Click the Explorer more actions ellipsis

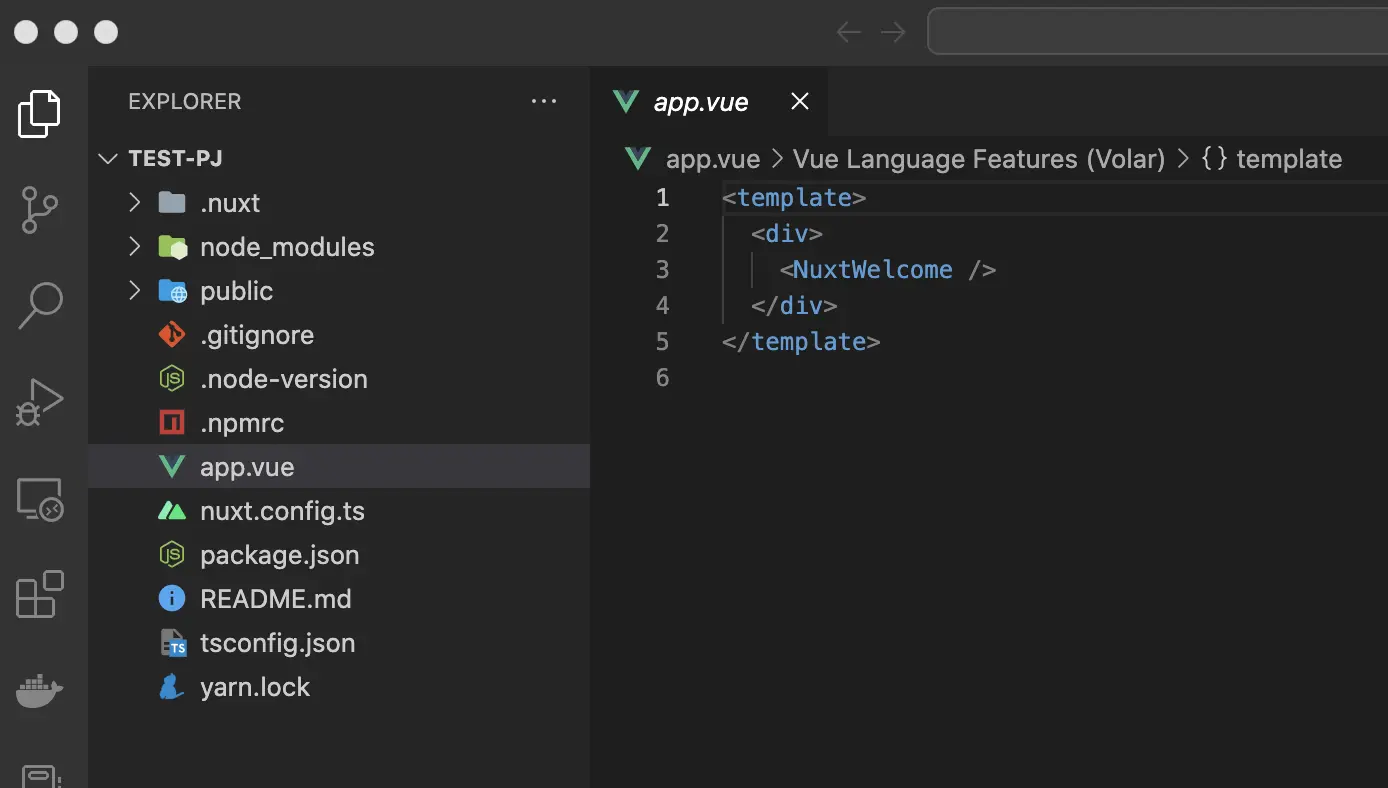(x=544, y=101)
